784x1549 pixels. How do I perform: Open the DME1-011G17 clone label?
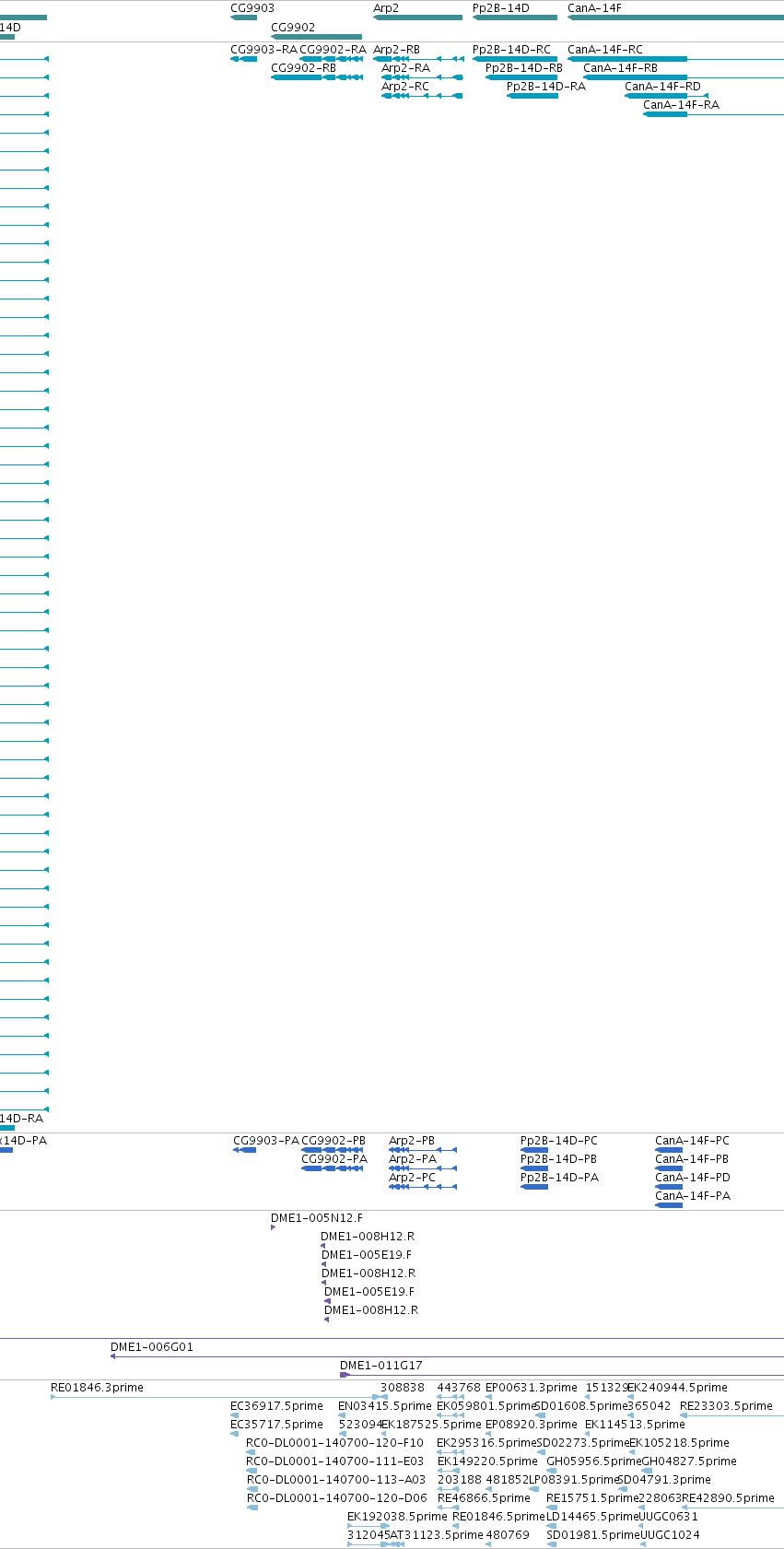(x=381, y=1366)
